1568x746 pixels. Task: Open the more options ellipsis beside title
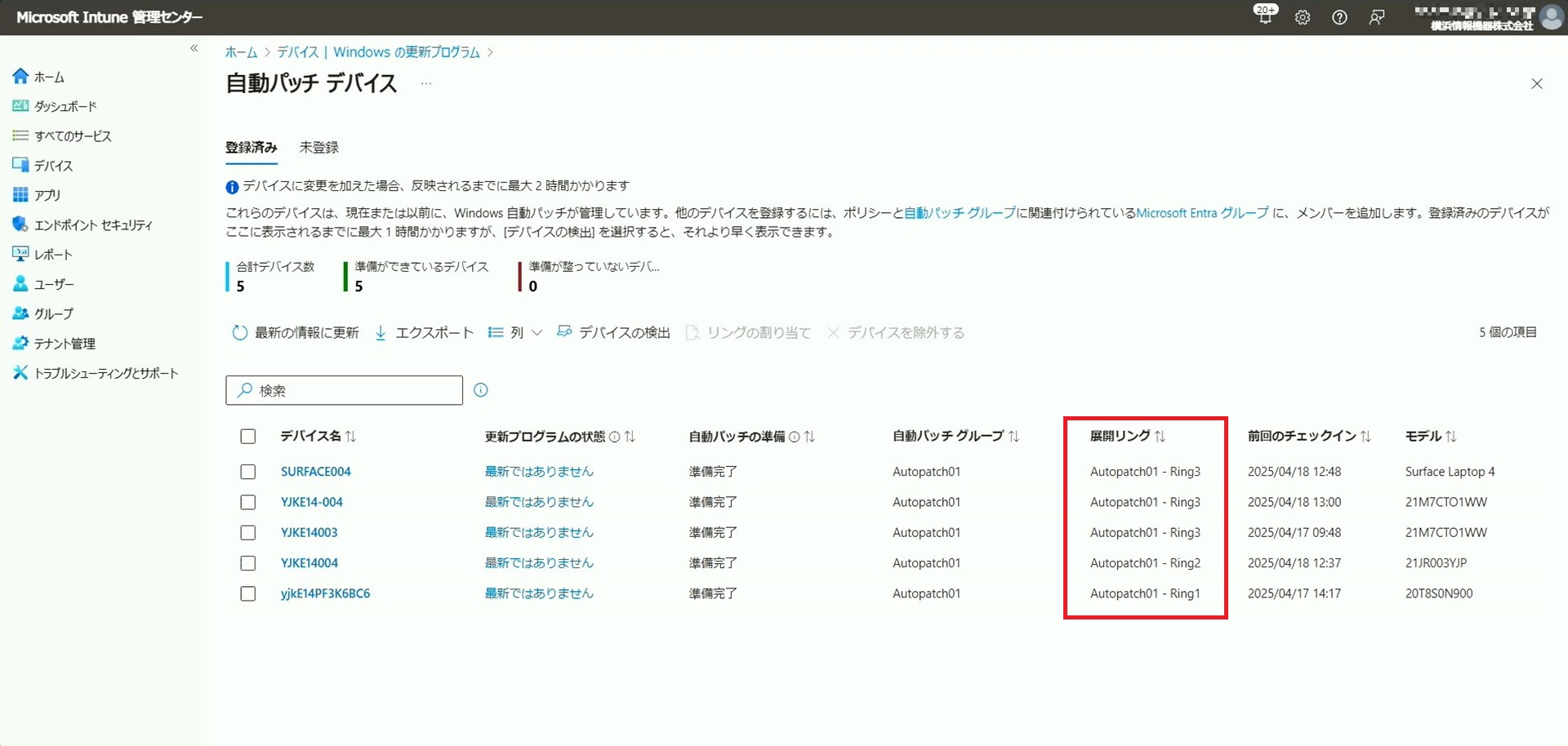[426, 83]
